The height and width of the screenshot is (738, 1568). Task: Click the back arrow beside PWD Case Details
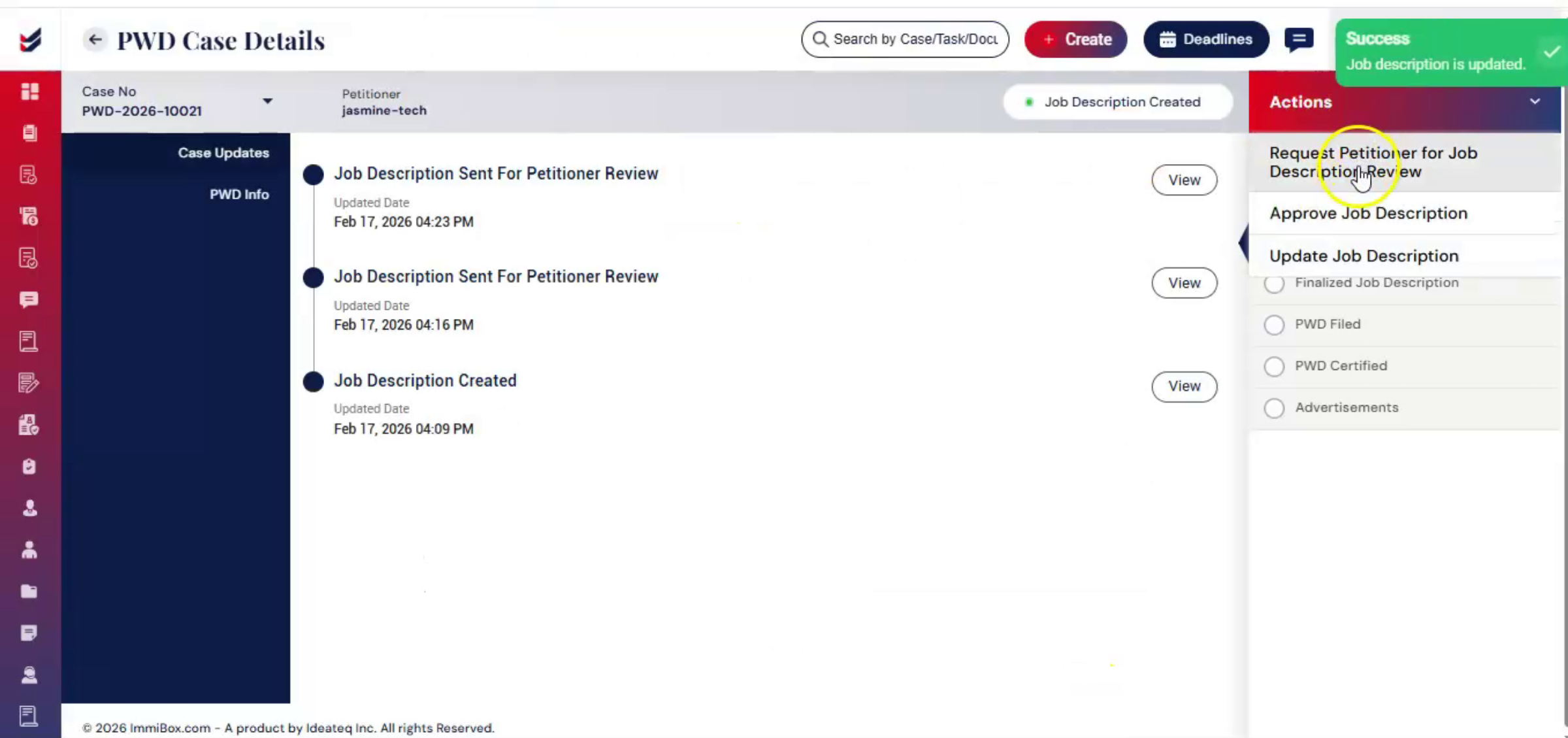[x=95, y=39]
